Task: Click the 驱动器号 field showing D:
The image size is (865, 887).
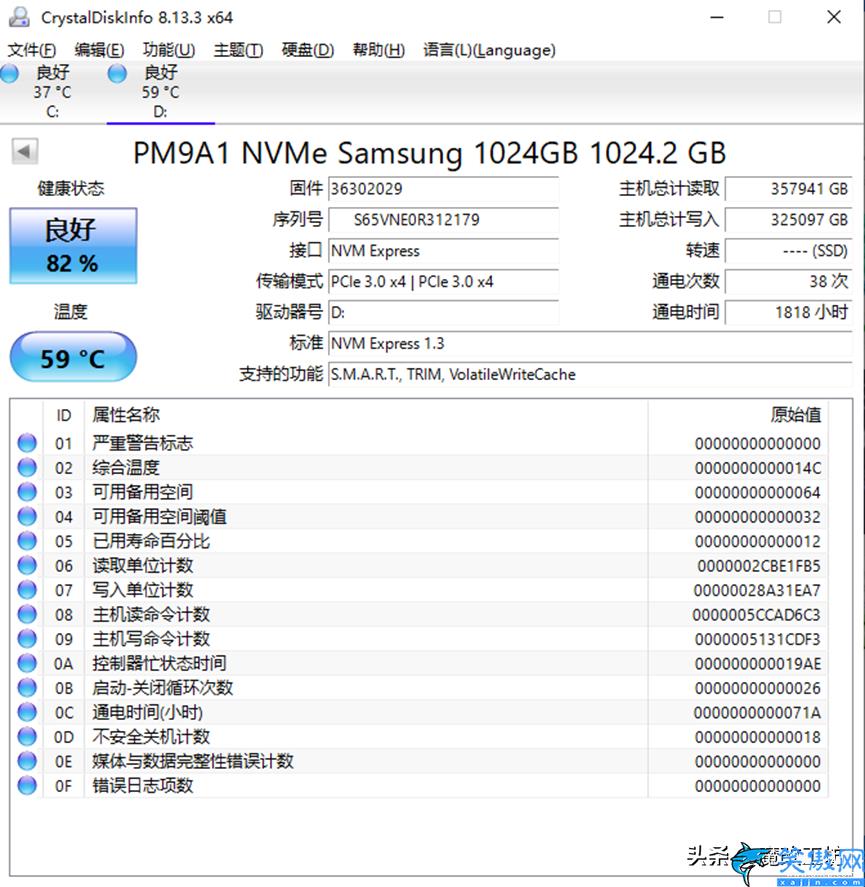Action: 443,312
